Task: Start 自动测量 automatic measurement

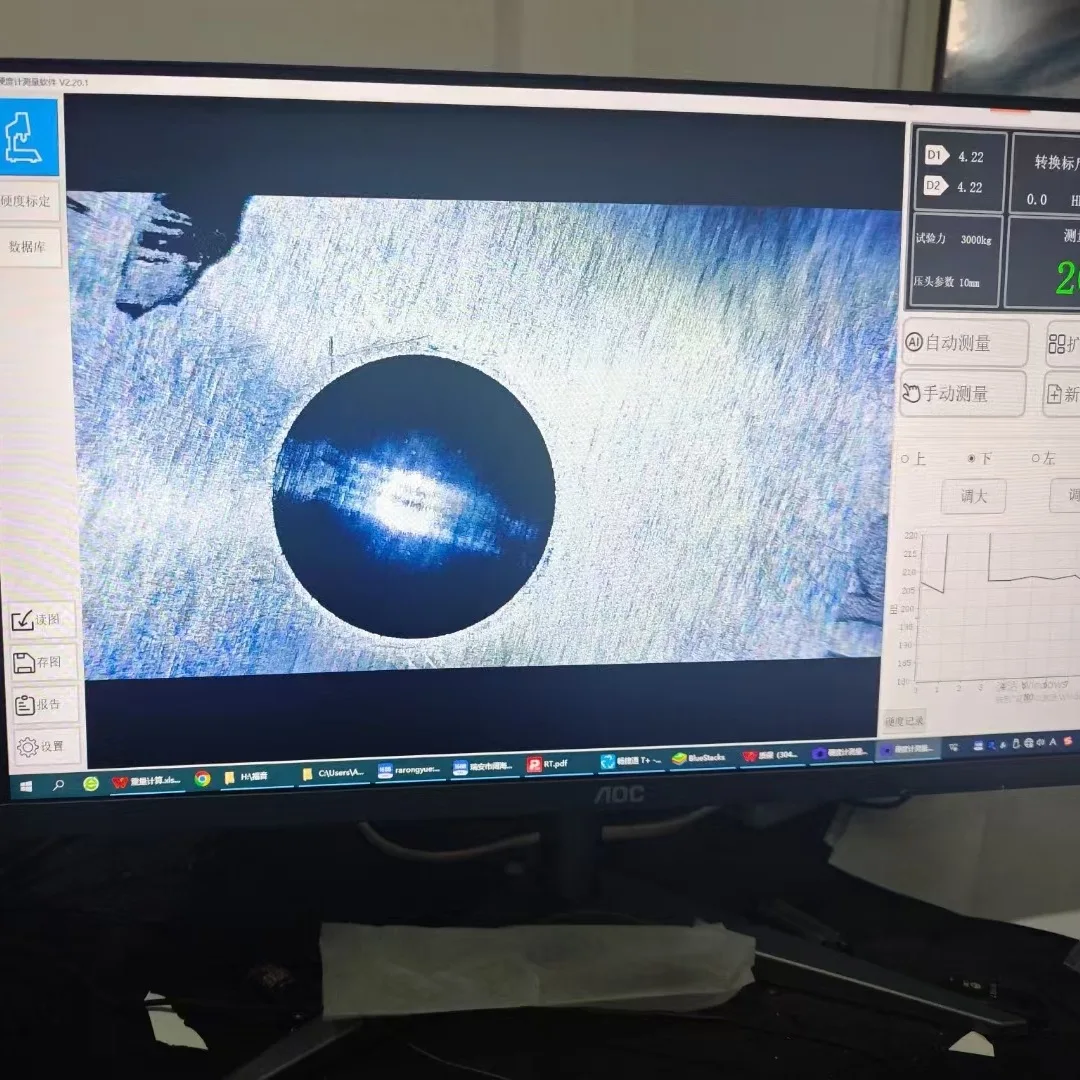Action: [965, 342]
